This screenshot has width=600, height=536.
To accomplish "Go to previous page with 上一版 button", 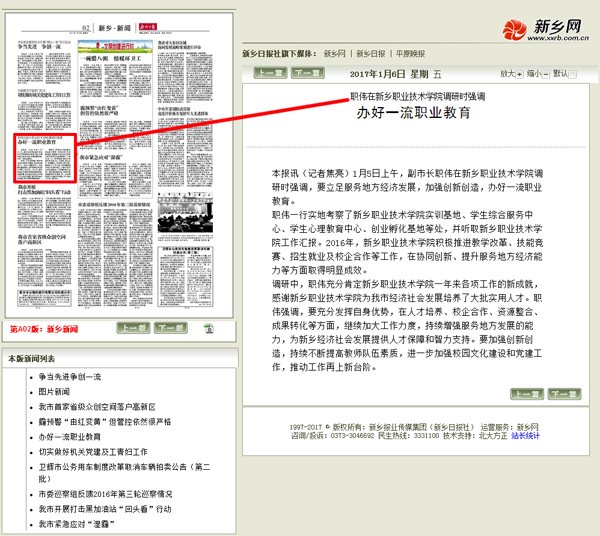I will pyautogui.click(x=133, y=328).
